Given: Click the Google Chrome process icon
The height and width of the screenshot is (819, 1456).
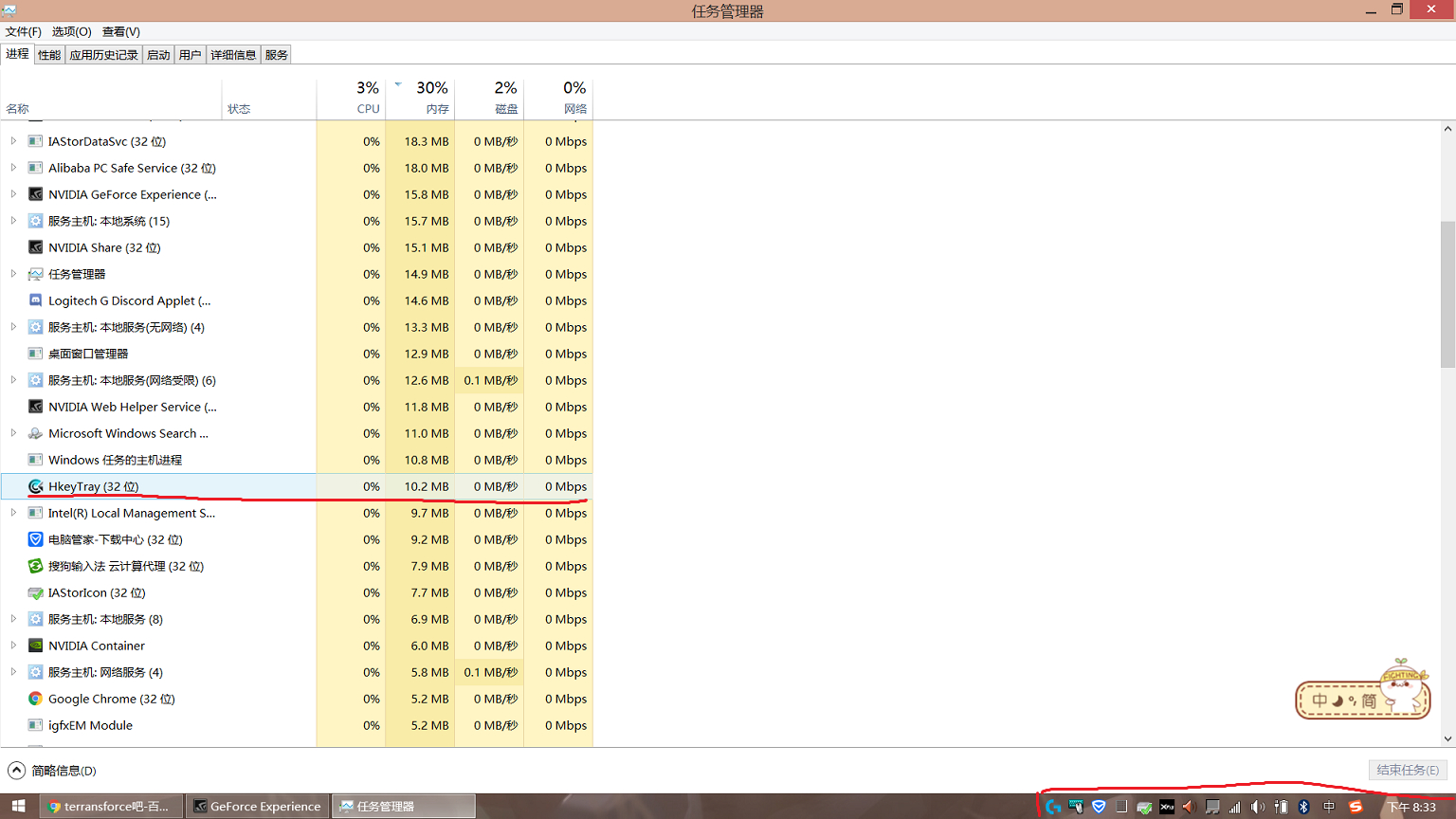Looking at the screenshot, I should click(x=35, y=699).
